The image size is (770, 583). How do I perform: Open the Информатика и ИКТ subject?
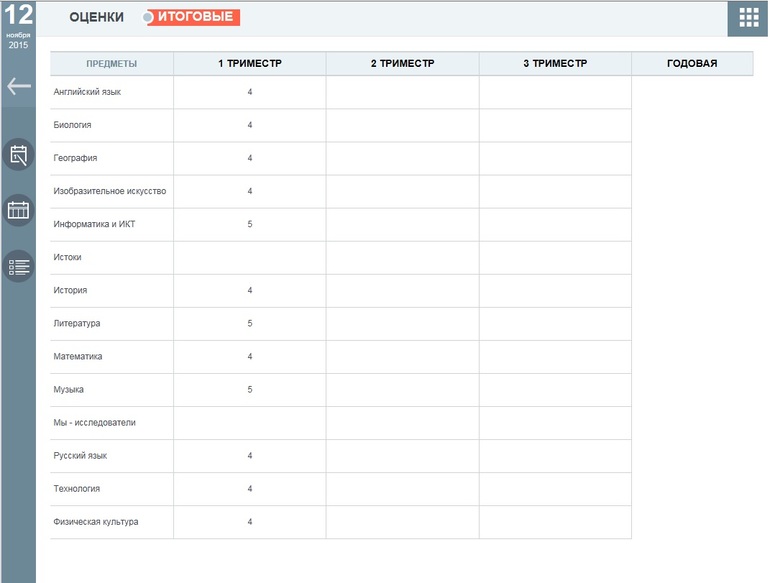[94, 224]
